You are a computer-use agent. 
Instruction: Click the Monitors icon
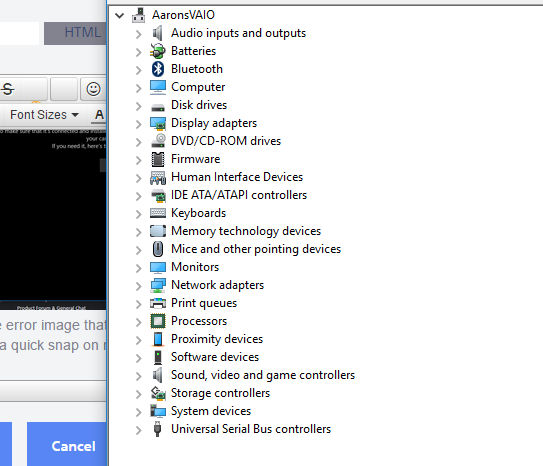tap(158, 268)
